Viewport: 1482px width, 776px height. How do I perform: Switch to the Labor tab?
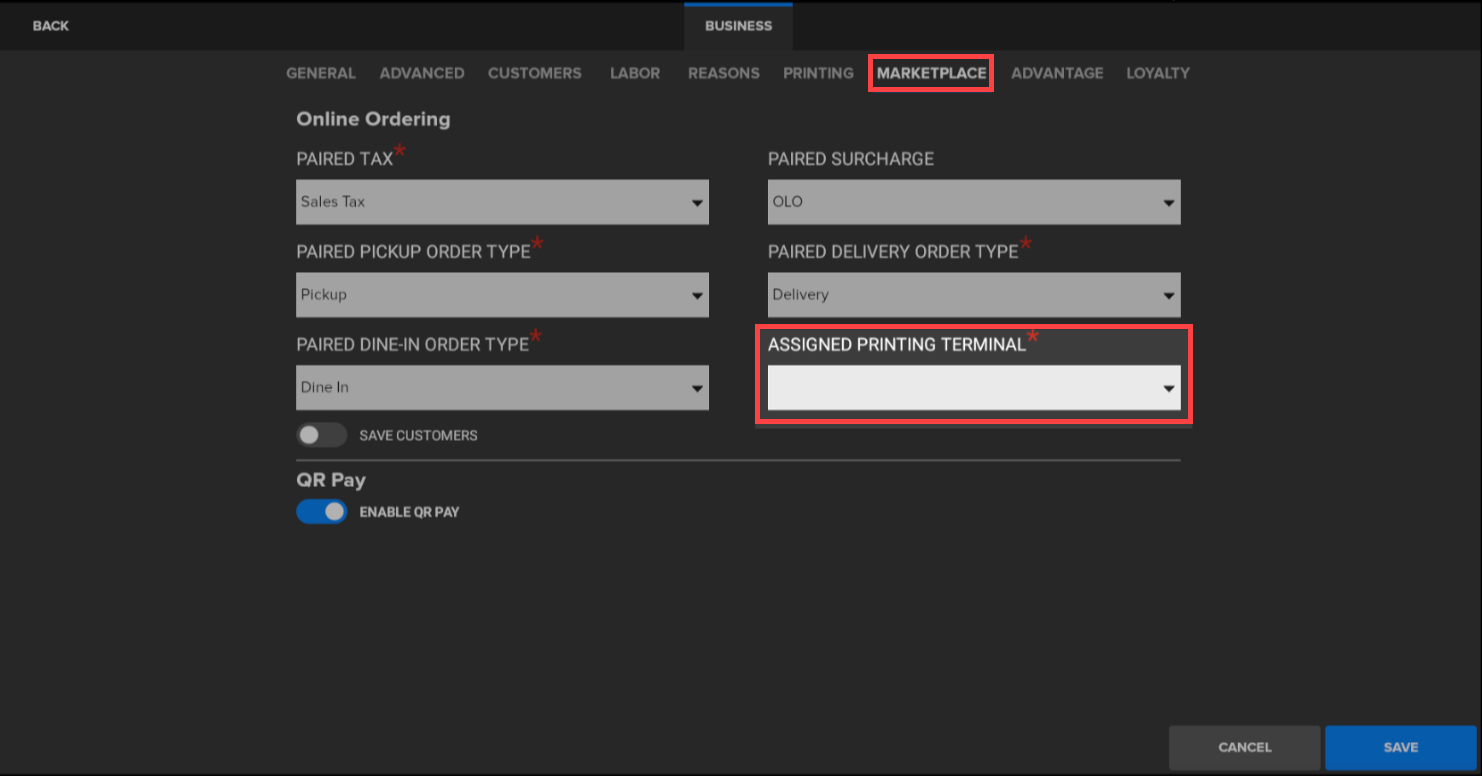[635, 73]
